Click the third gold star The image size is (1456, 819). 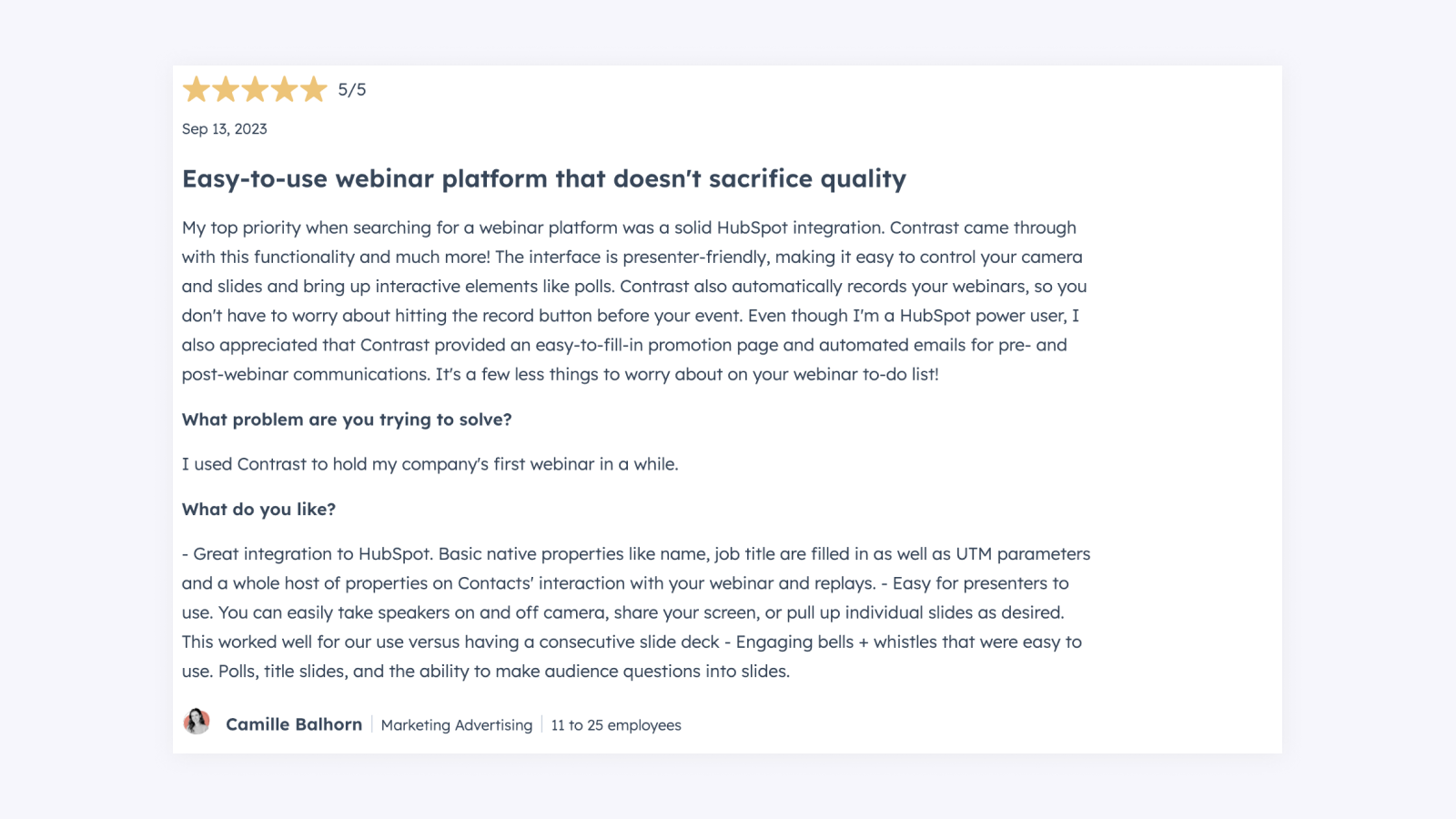(x=255, y=89)
